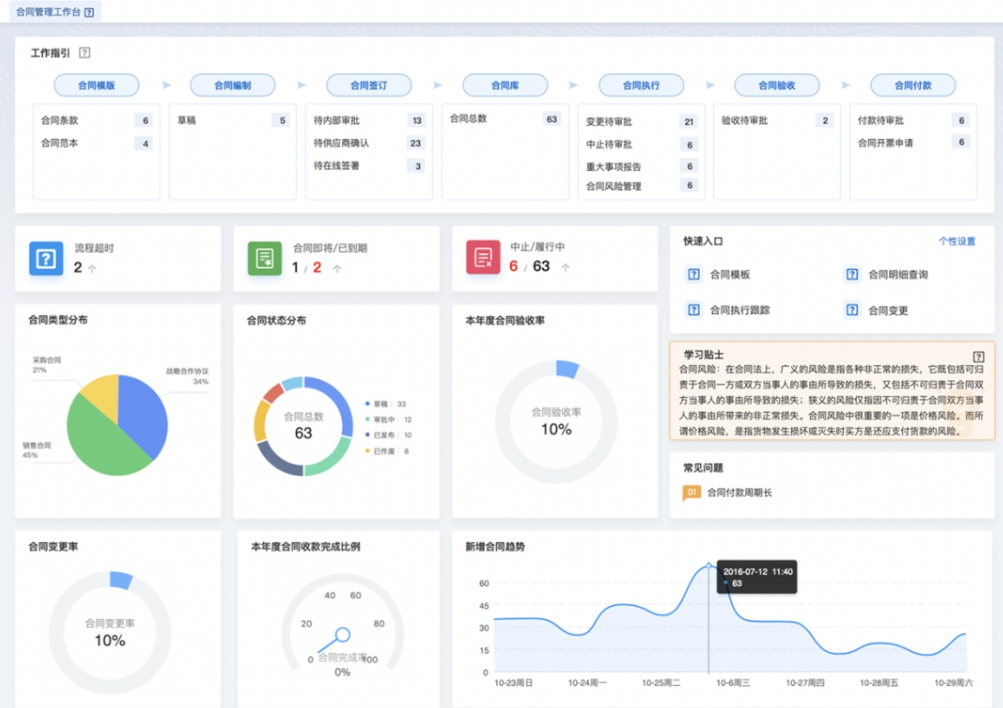Image resolution: width=1003 pixels, height=708 pixels.
Task: Click the 已发布 legend entry in 合同状态分布
Action: point(388,435)
